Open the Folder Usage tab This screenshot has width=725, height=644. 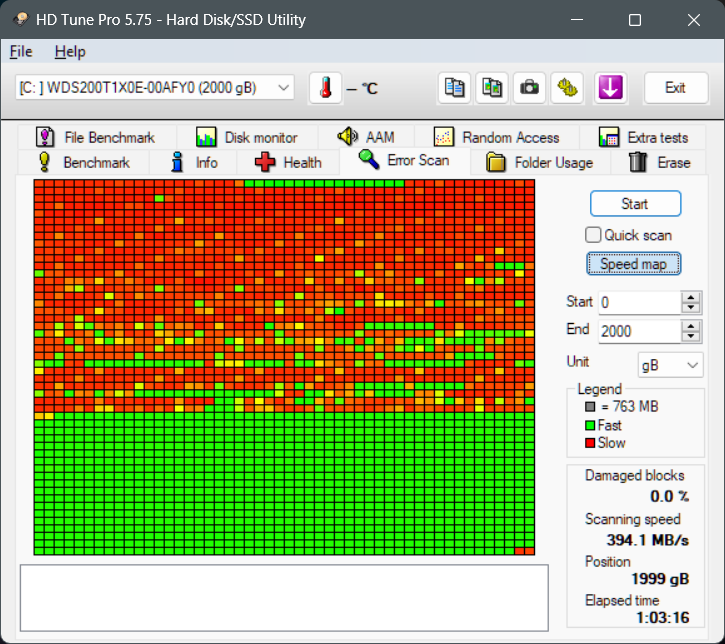tap(540, 162)
